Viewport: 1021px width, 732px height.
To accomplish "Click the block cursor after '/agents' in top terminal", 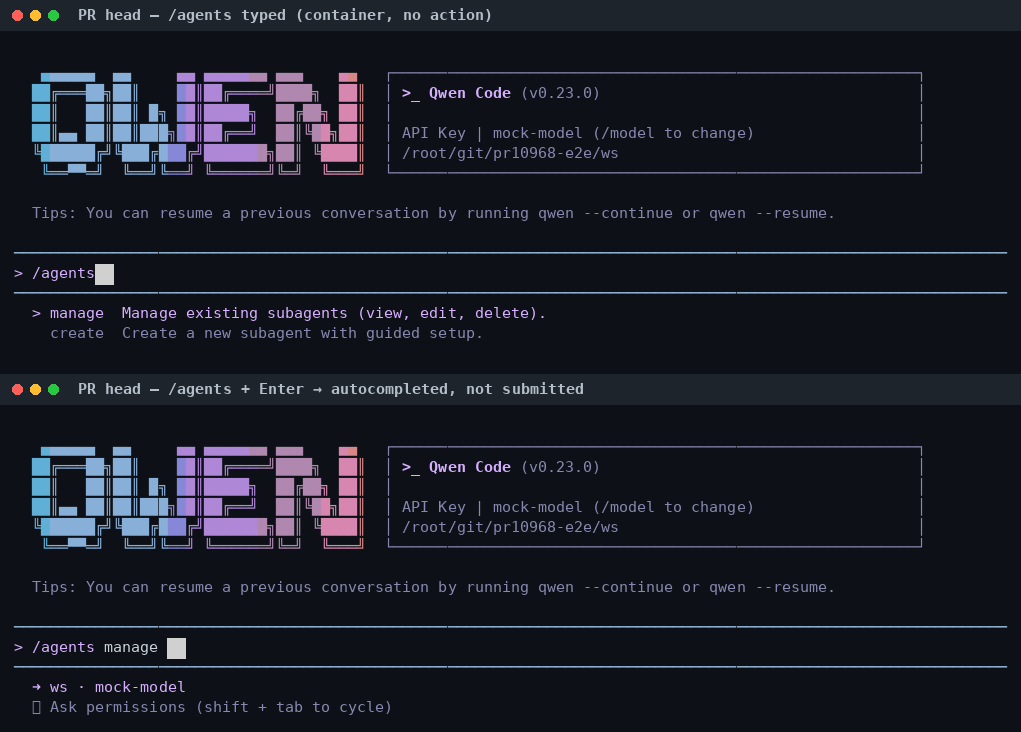I will 104,274.
